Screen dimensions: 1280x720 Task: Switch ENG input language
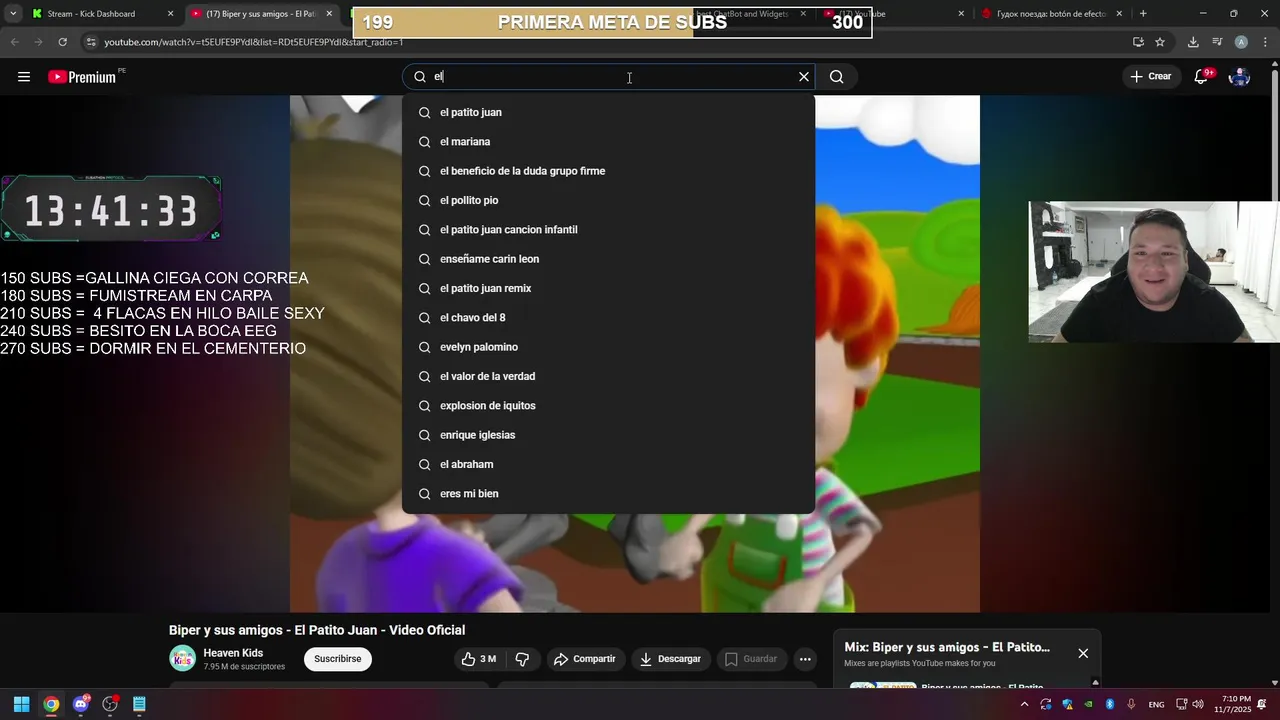[1156, 704]
